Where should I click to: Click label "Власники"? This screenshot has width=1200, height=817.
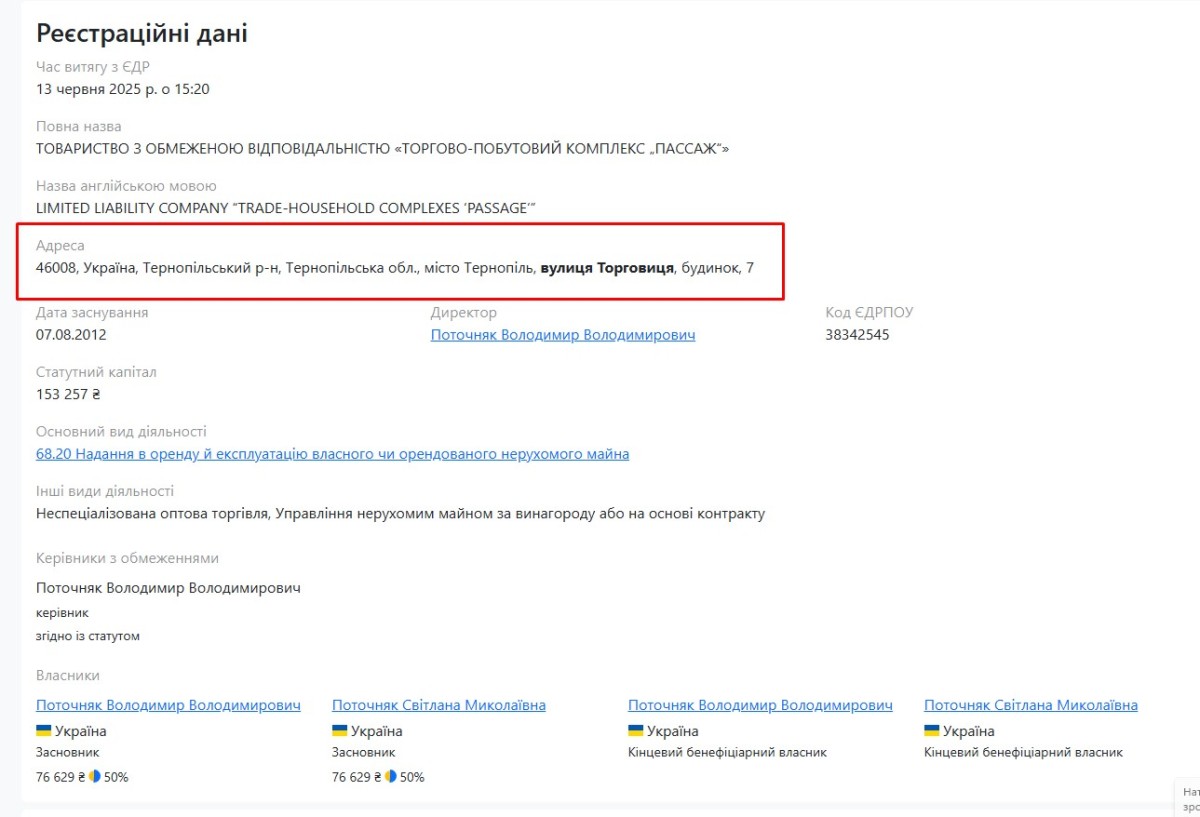[x=68, y=675]
